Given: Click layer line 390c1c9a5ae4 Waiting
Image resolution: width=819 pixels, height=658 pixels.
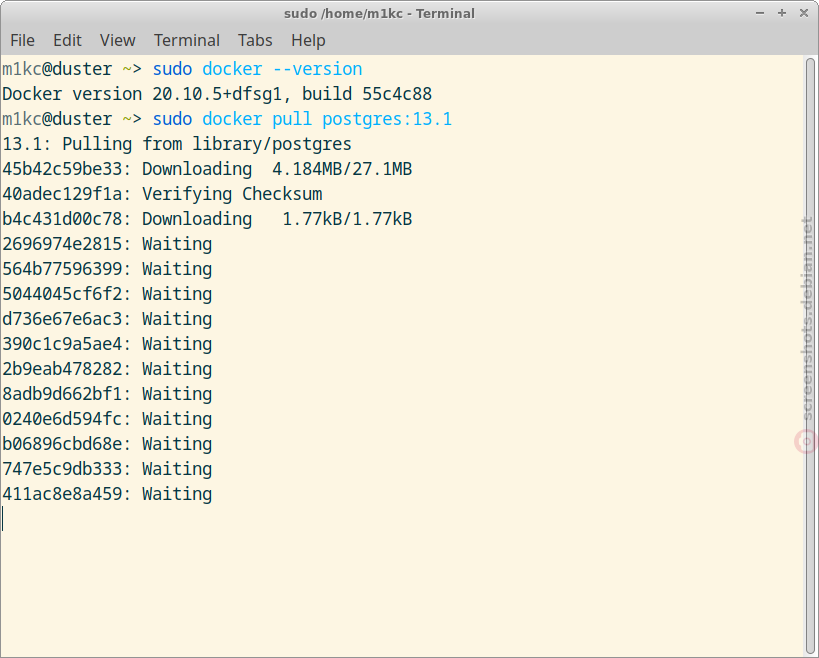Looking at the screenshot, I should (107, 344).
